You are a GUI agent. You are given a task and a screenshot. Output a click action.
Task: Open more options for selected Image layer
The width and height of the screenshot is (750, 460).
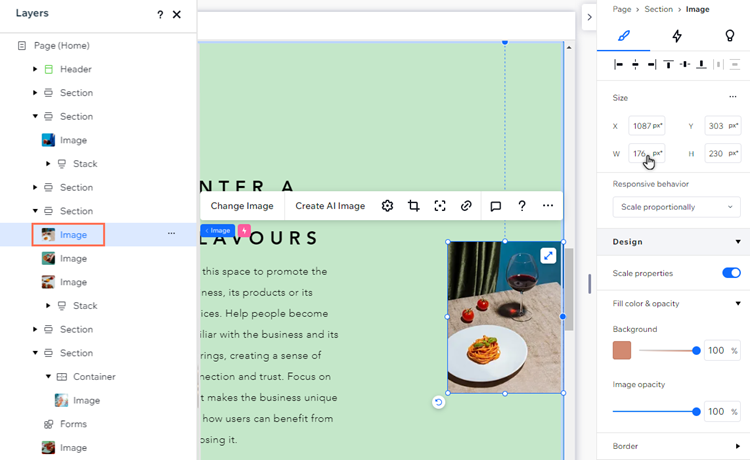171,233
